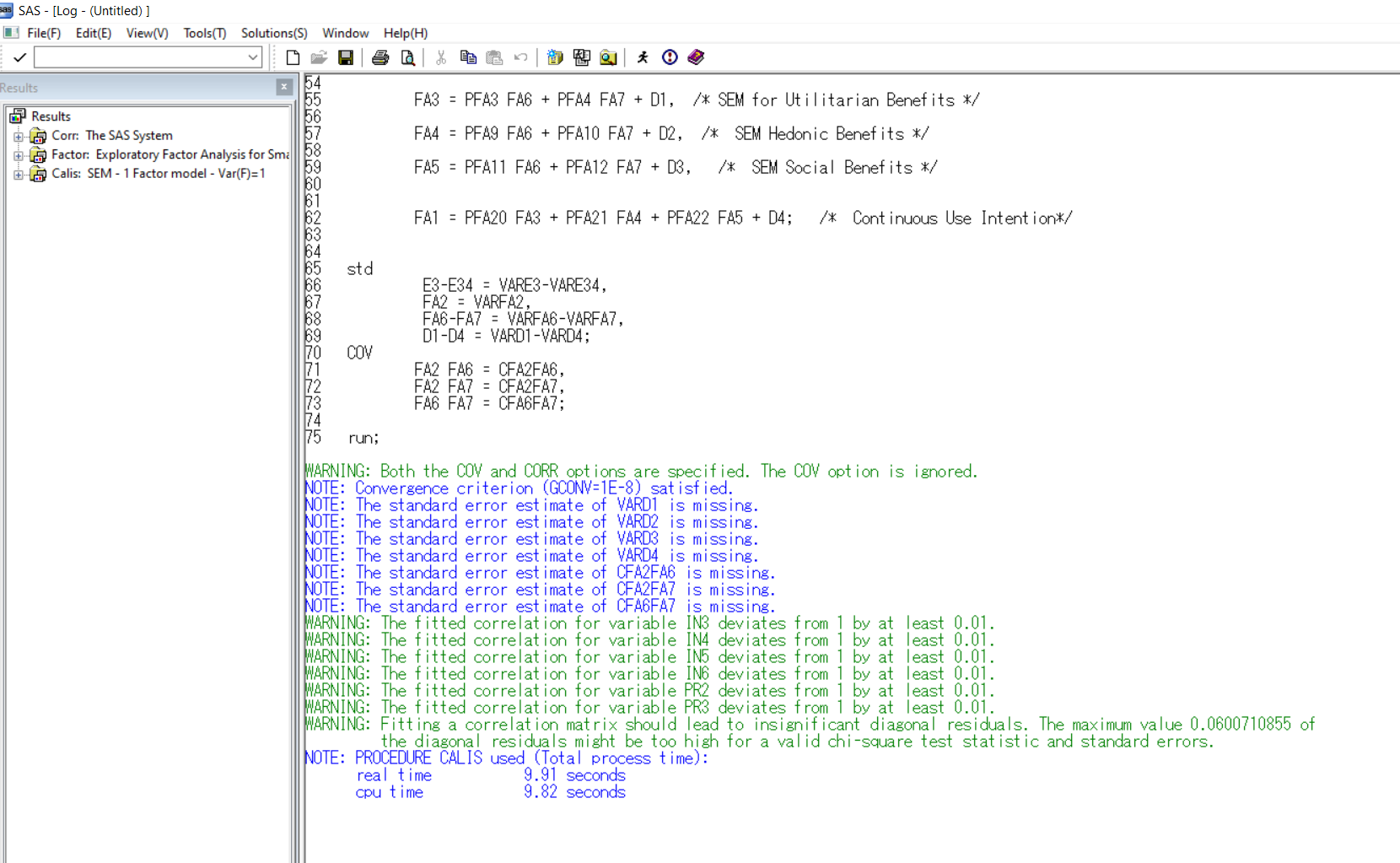
Task: Close the Results panel
Action: (284, 87)
